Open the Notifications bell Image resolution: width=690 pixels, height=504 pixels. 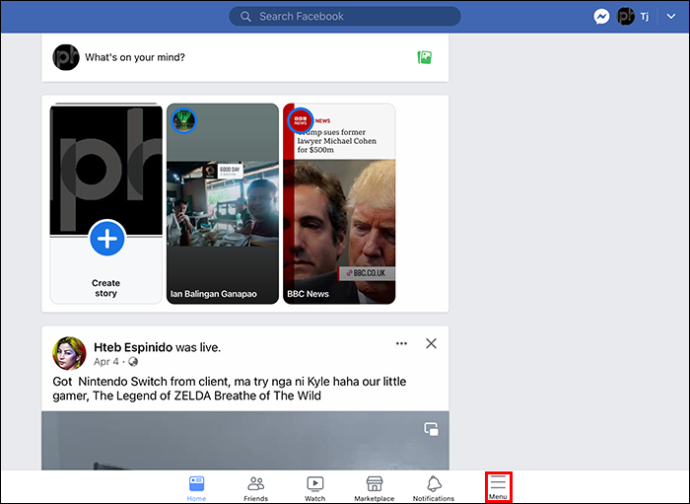pyautogui.click(x=433, y=488)
